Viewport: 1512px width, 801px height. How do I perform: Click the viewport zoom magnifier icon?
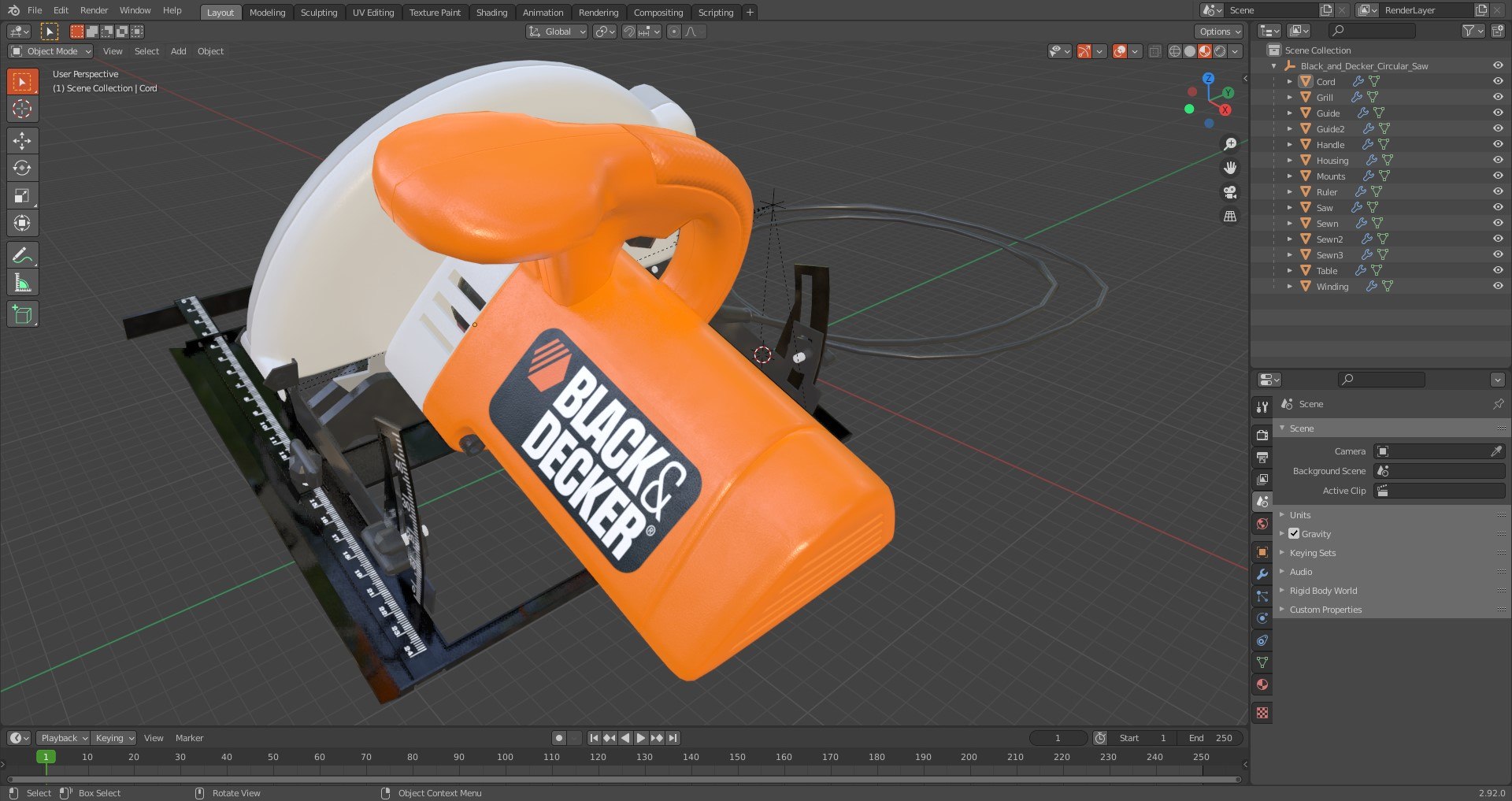1230,144
